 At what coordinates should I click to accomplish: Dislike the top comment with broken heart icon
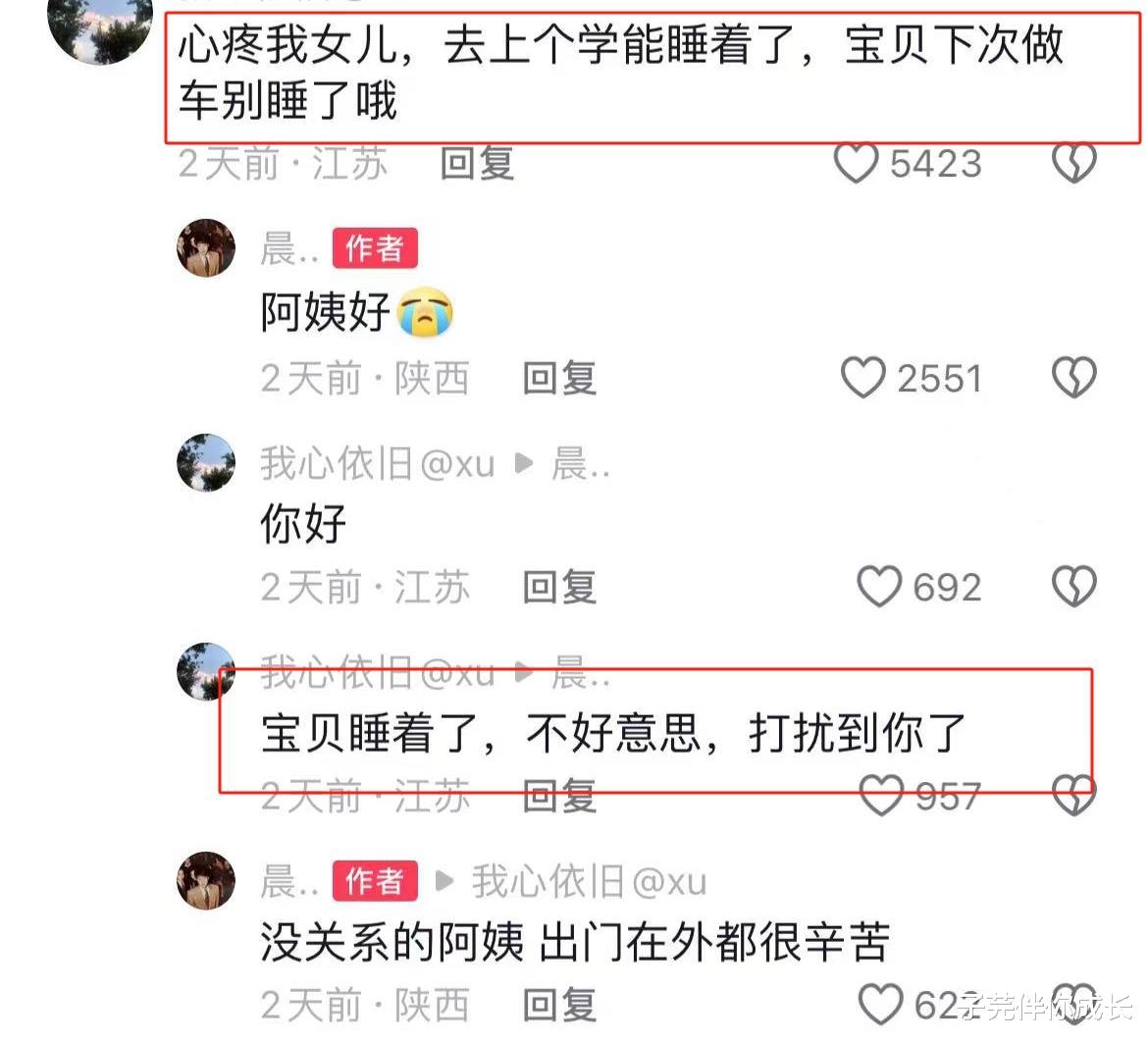1074,163
